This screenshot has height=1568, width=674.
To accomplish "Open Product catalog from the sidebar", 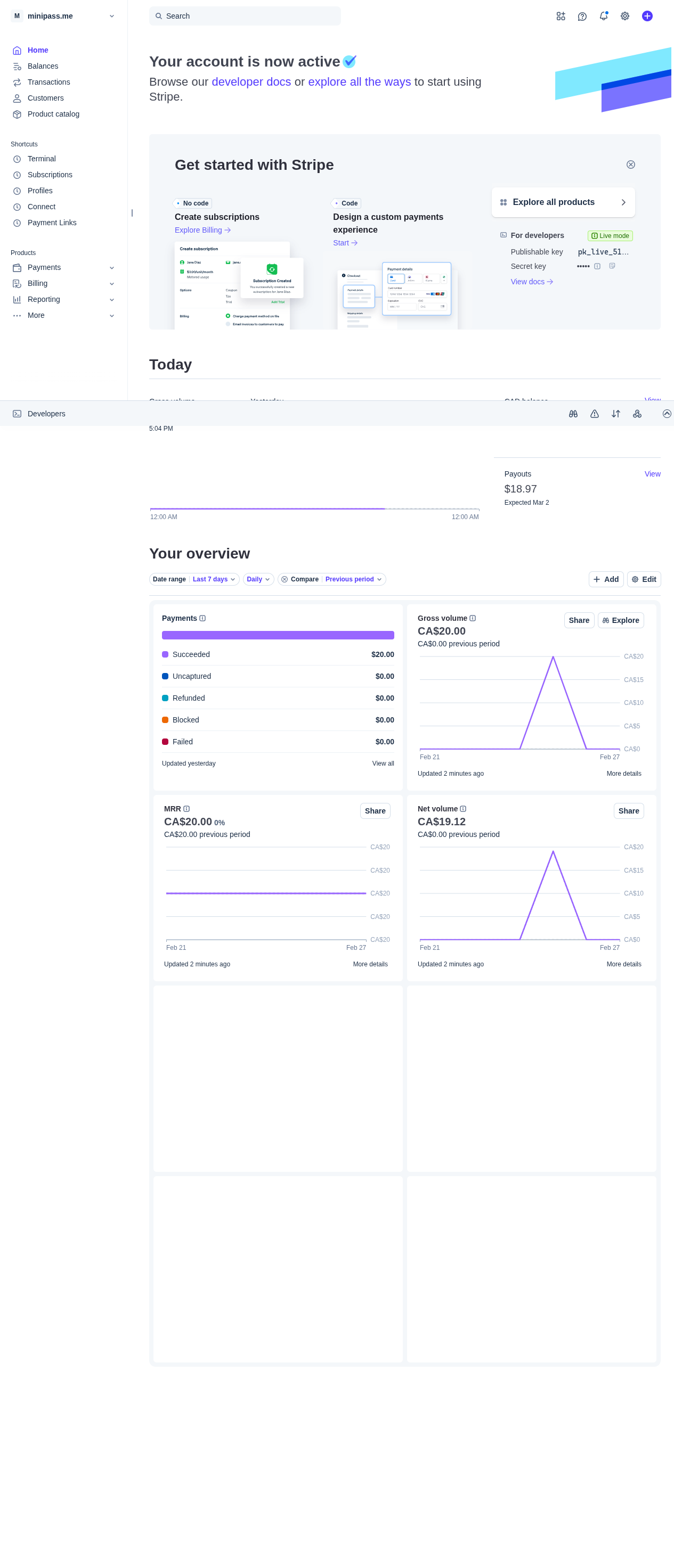I will (x=53, y=114).
